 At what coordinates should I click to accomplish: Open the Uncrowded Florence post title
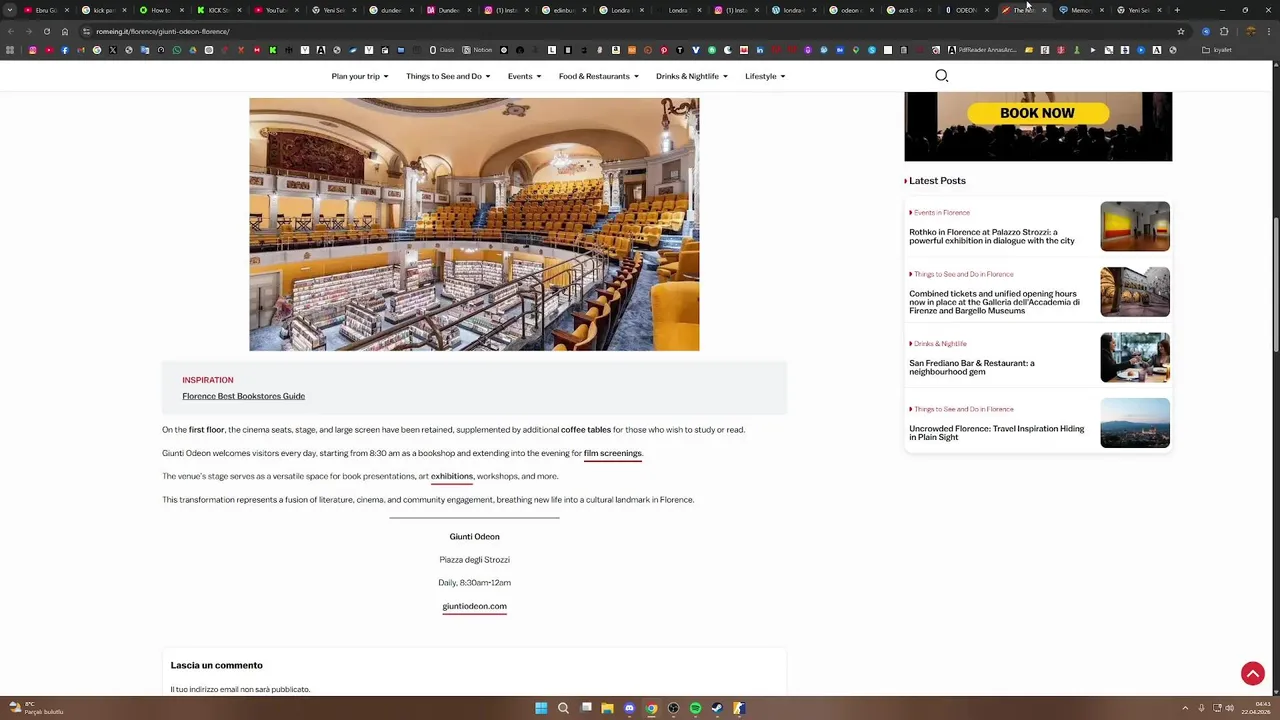(997, 433)
